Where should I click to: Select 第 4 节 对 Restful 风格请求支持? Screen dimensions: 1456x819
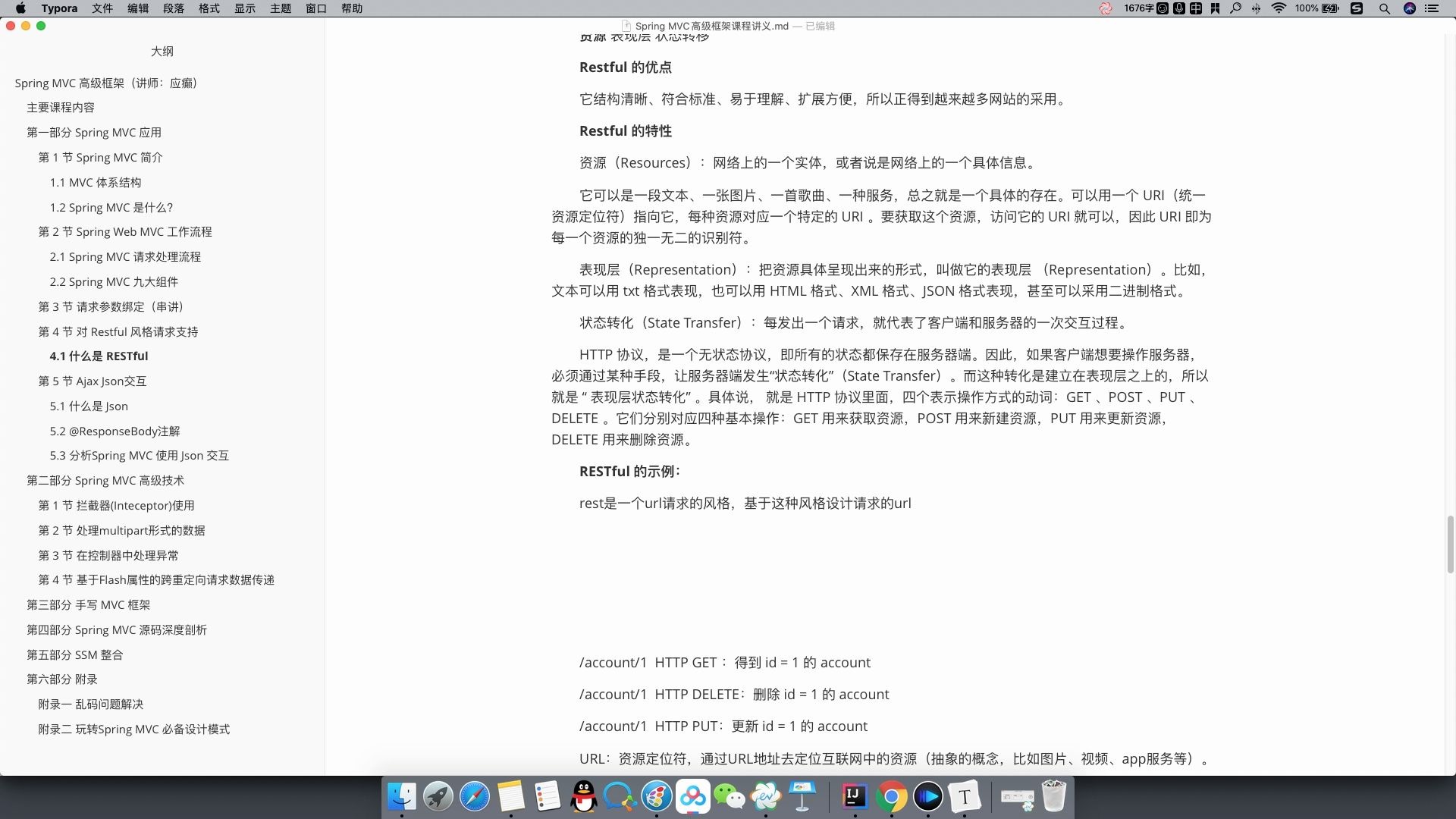pyautogui.click(x=118, y=332)
